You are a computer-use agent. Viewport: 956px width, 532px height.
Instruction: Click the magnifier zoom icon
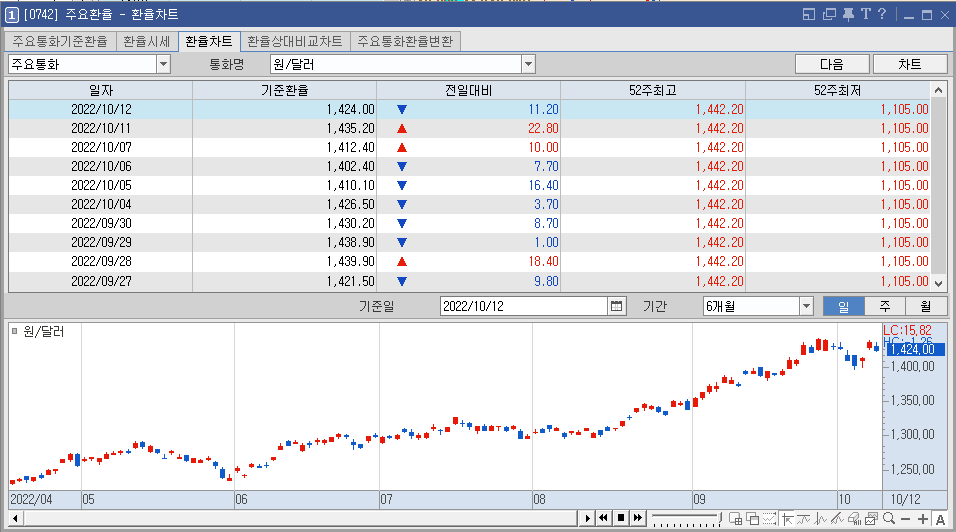(x=888, y=519)
